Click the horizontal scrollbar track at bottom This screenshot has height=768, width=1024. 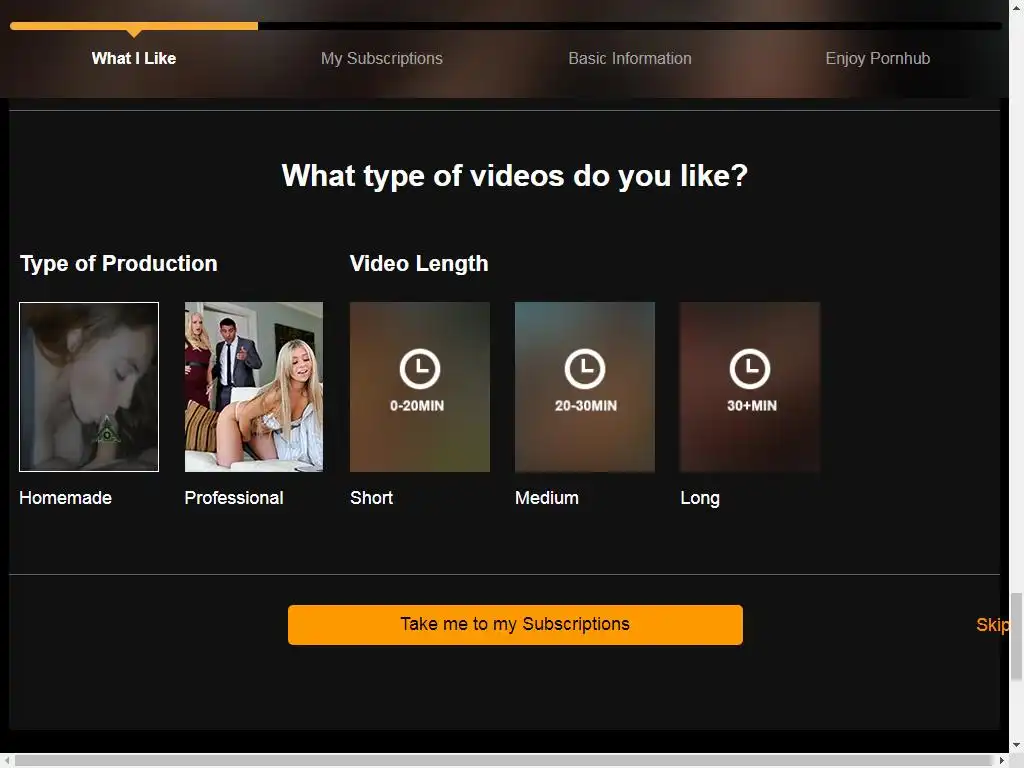[504, 760]
